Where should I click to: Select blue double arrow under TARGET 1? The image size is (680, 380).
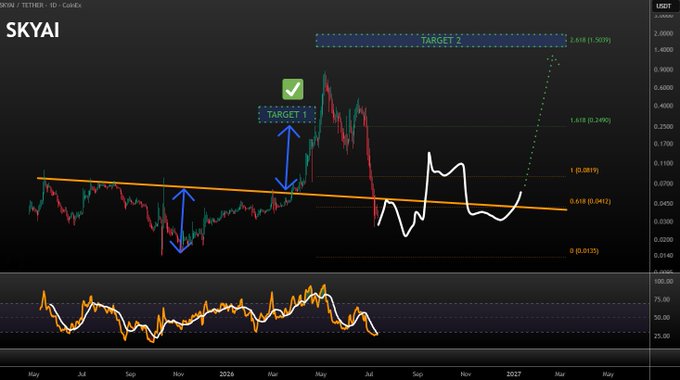[x=288, y=157]
